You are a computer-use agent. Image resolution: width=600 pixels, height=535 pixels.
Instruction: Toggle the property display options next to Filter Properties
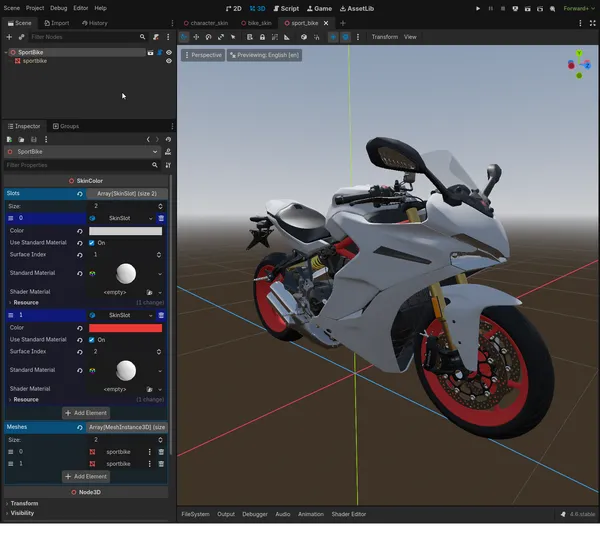(x=168, y=165)
